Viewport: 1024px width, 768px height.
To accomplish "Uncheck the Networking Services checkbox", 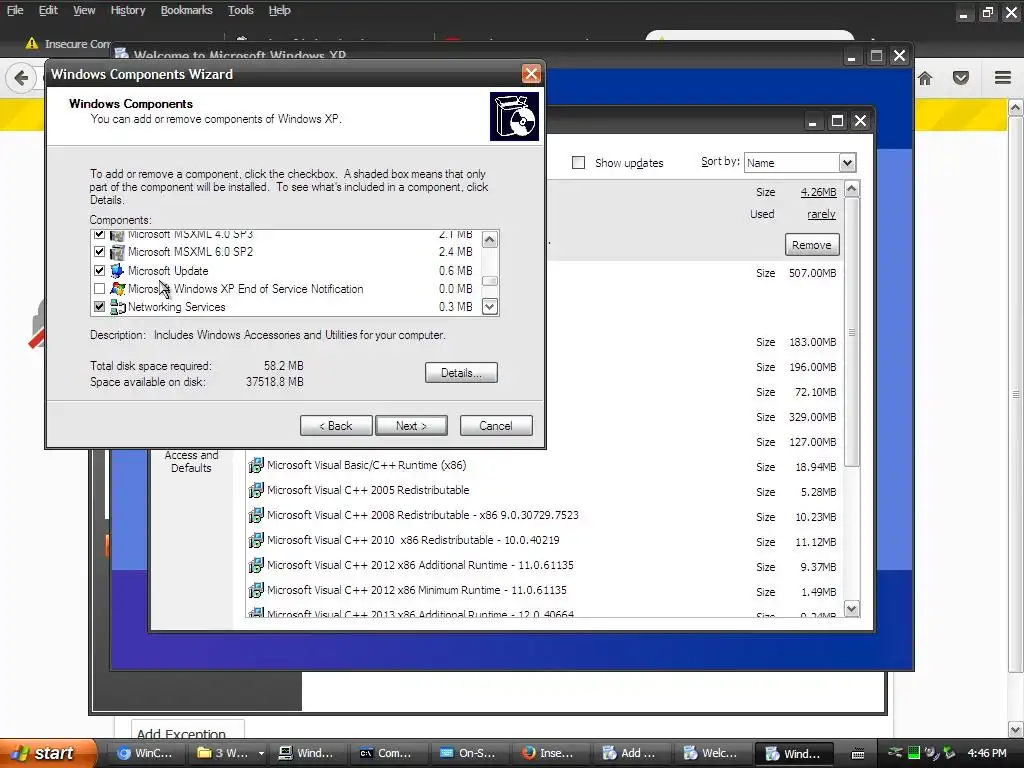I will [x=99, y=306].
